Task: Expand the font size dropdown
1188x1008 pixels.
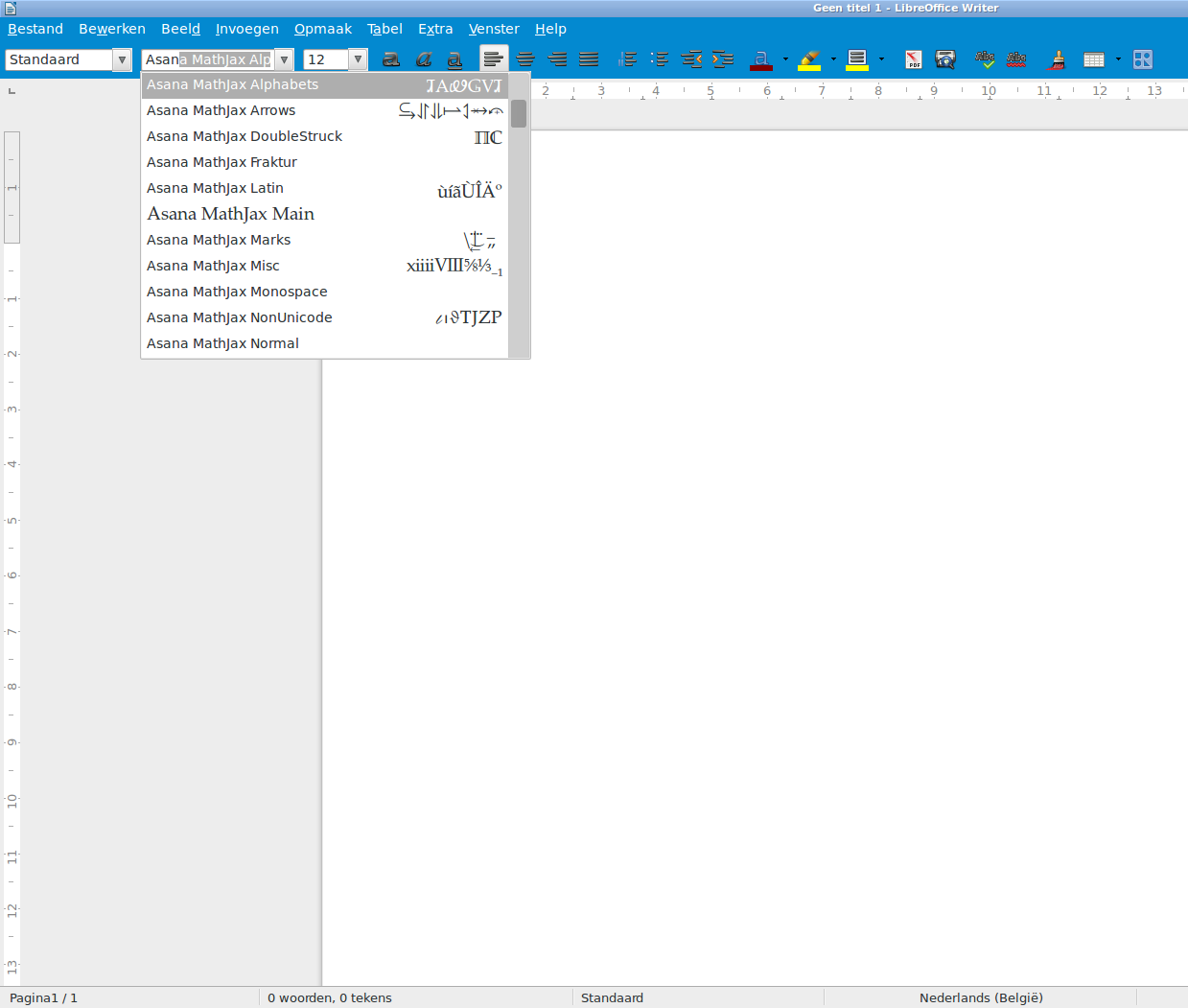Action: click(358, 59)
